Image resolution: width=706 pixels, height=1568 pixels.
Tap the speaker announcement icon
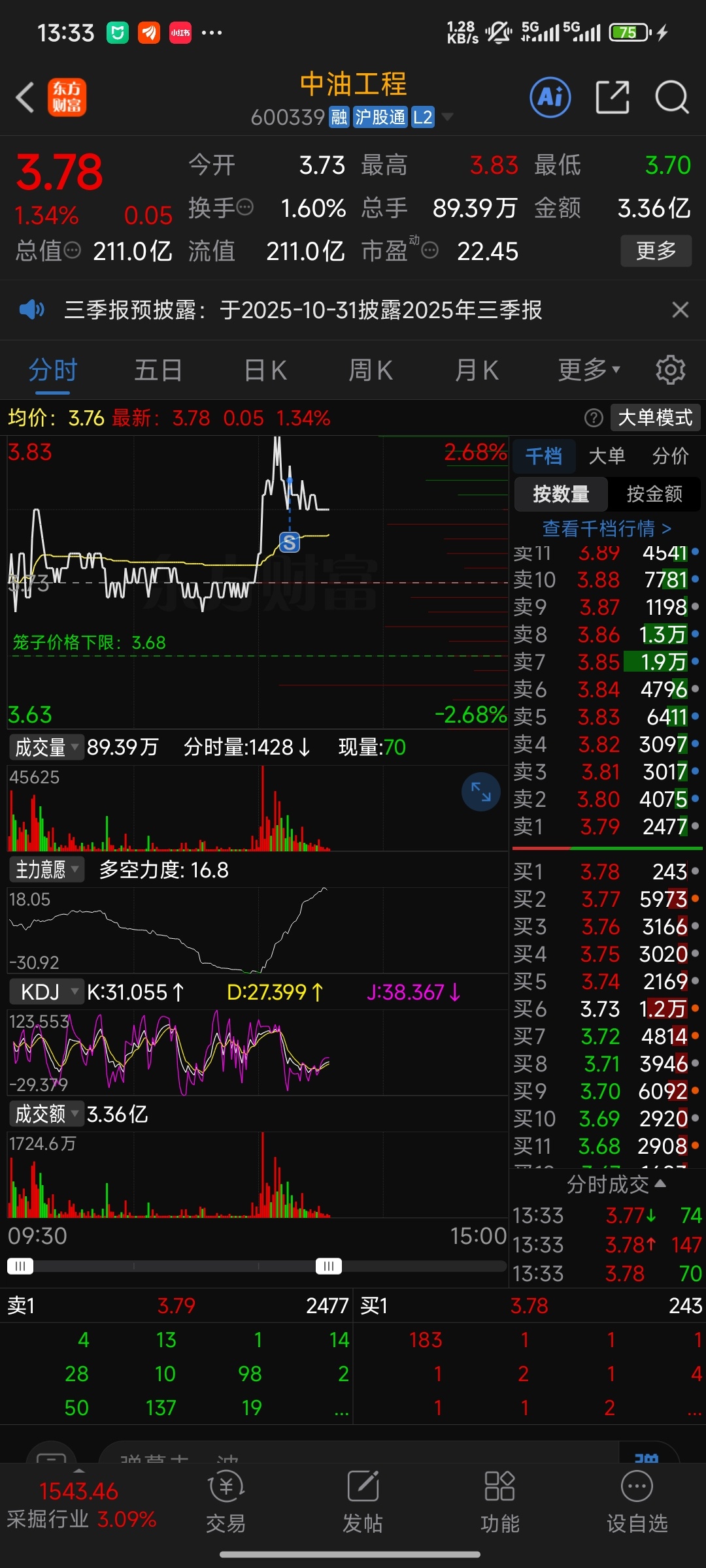point(31,310)
